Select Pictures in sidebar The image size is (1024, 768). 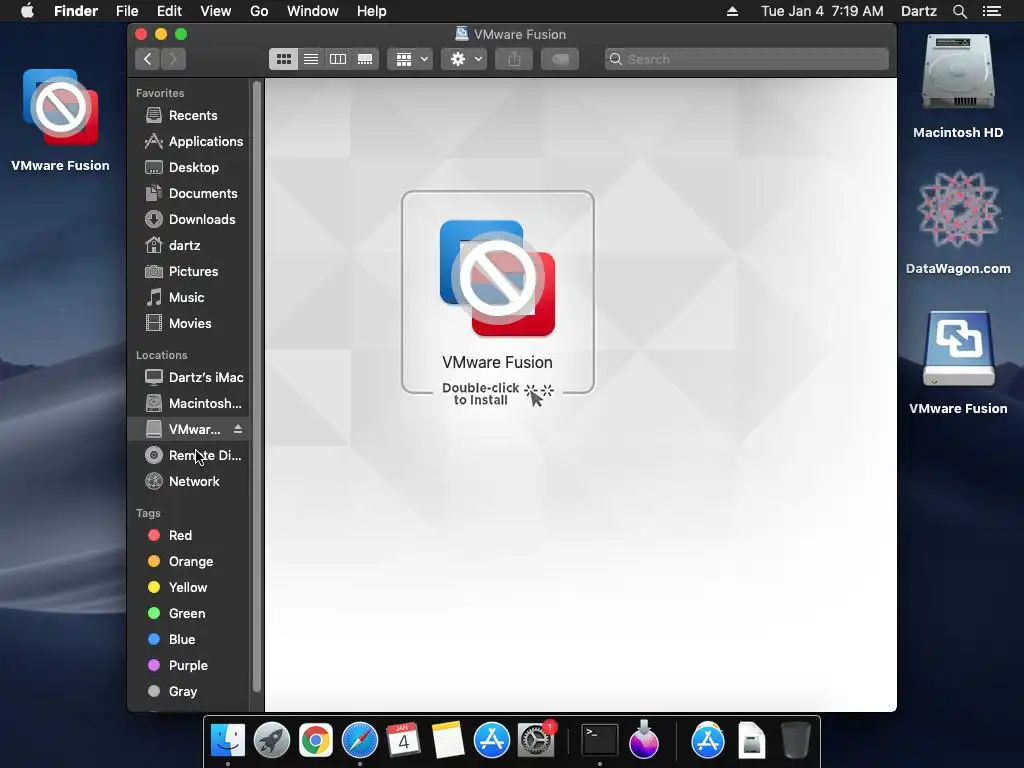(189, 272)
